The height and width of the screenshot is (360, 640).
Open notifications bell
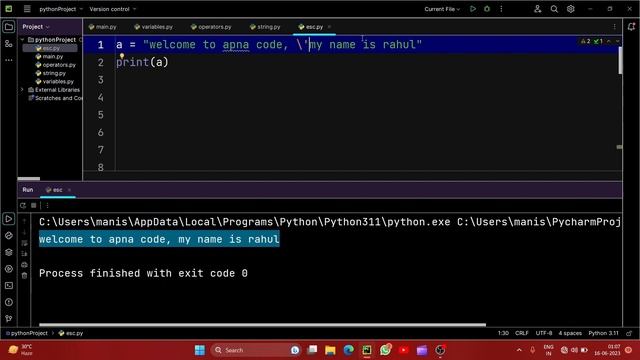[631, 27]
